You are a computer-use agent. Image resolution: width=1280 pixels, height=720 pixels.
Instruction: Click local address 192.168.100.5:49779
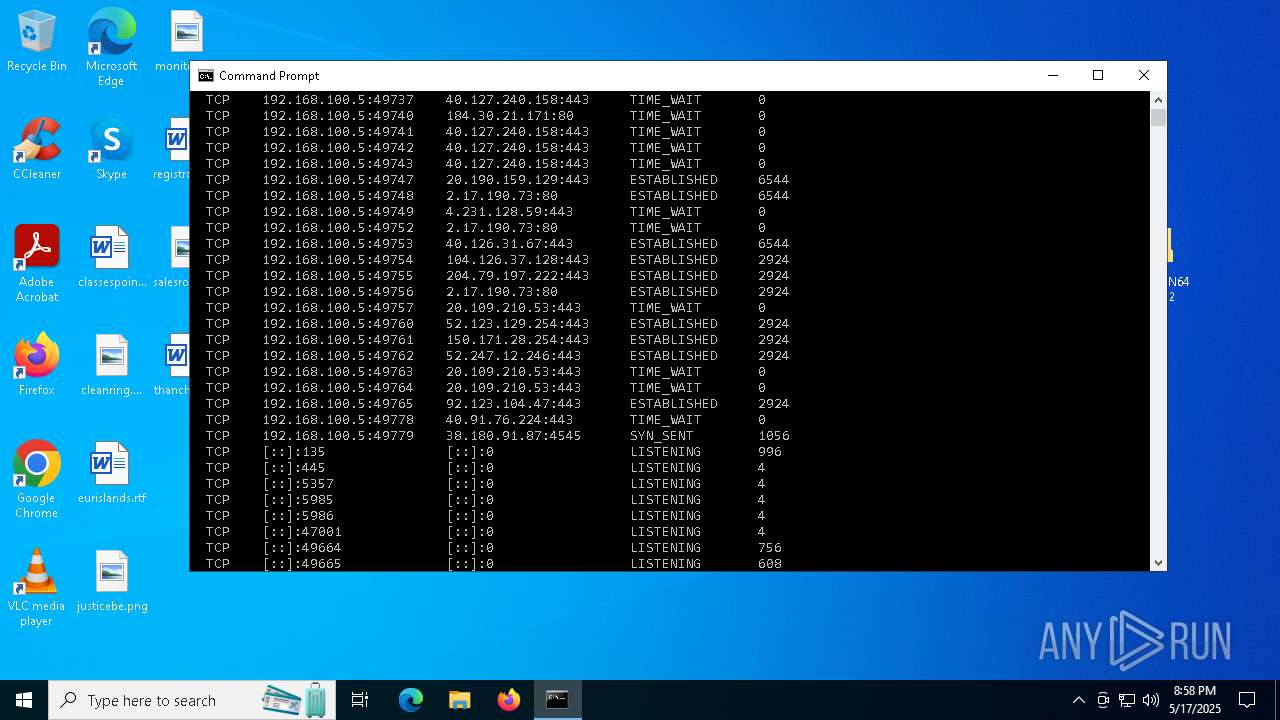[x=338, y=436]
